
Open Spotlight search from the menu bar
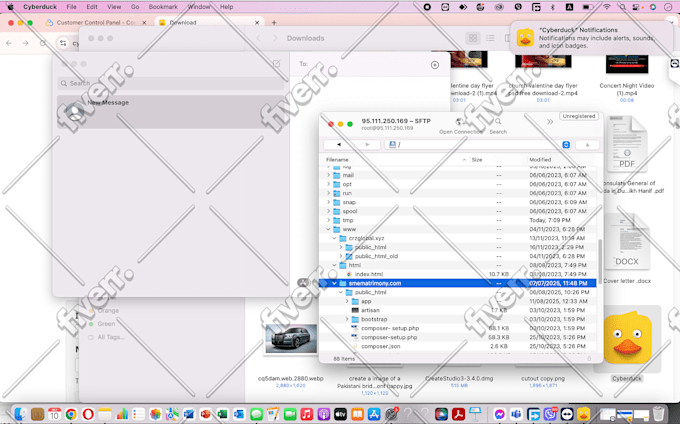623,7
